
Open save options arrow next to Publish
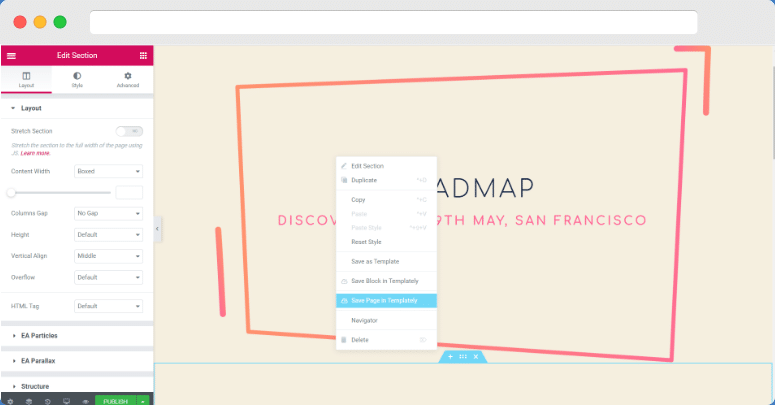(143, 401)
